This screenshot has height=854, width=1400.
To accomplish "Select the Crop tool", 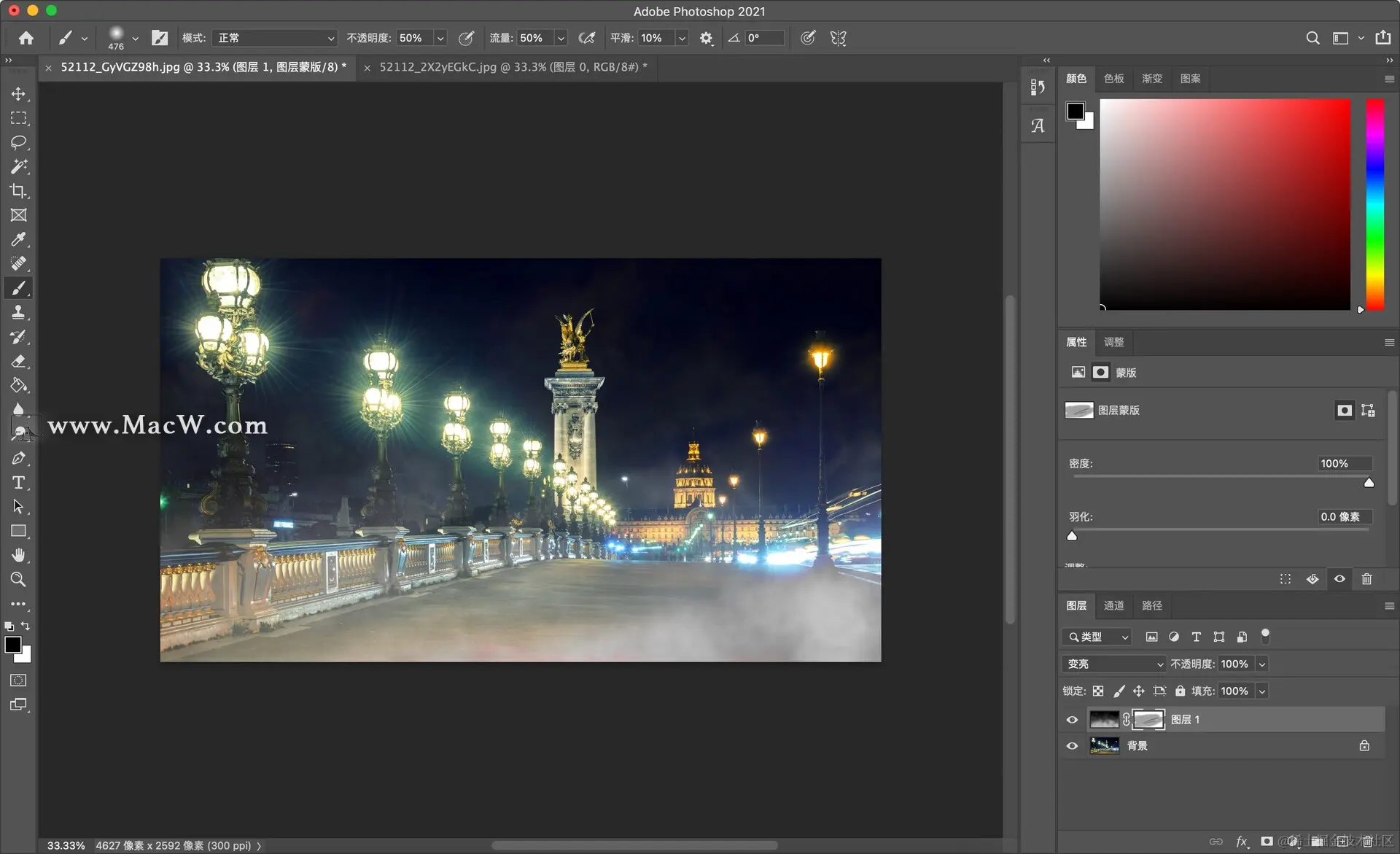I will coord(18,191).
